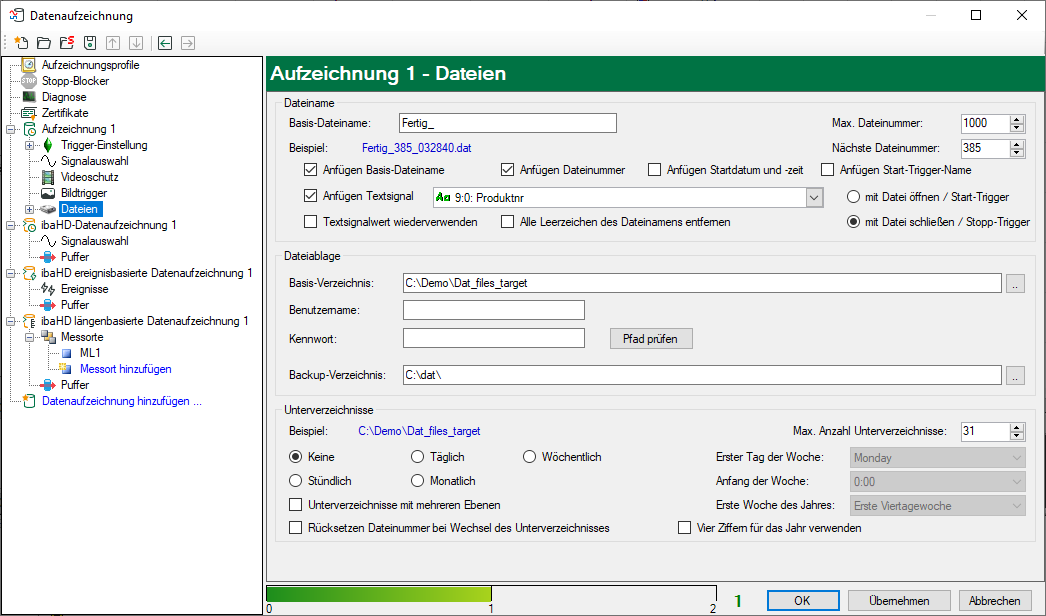Viewport: 1046px width, 616px height.
Task: Expand the Trigger-Einstellung tree node
Action: [29, 145]
